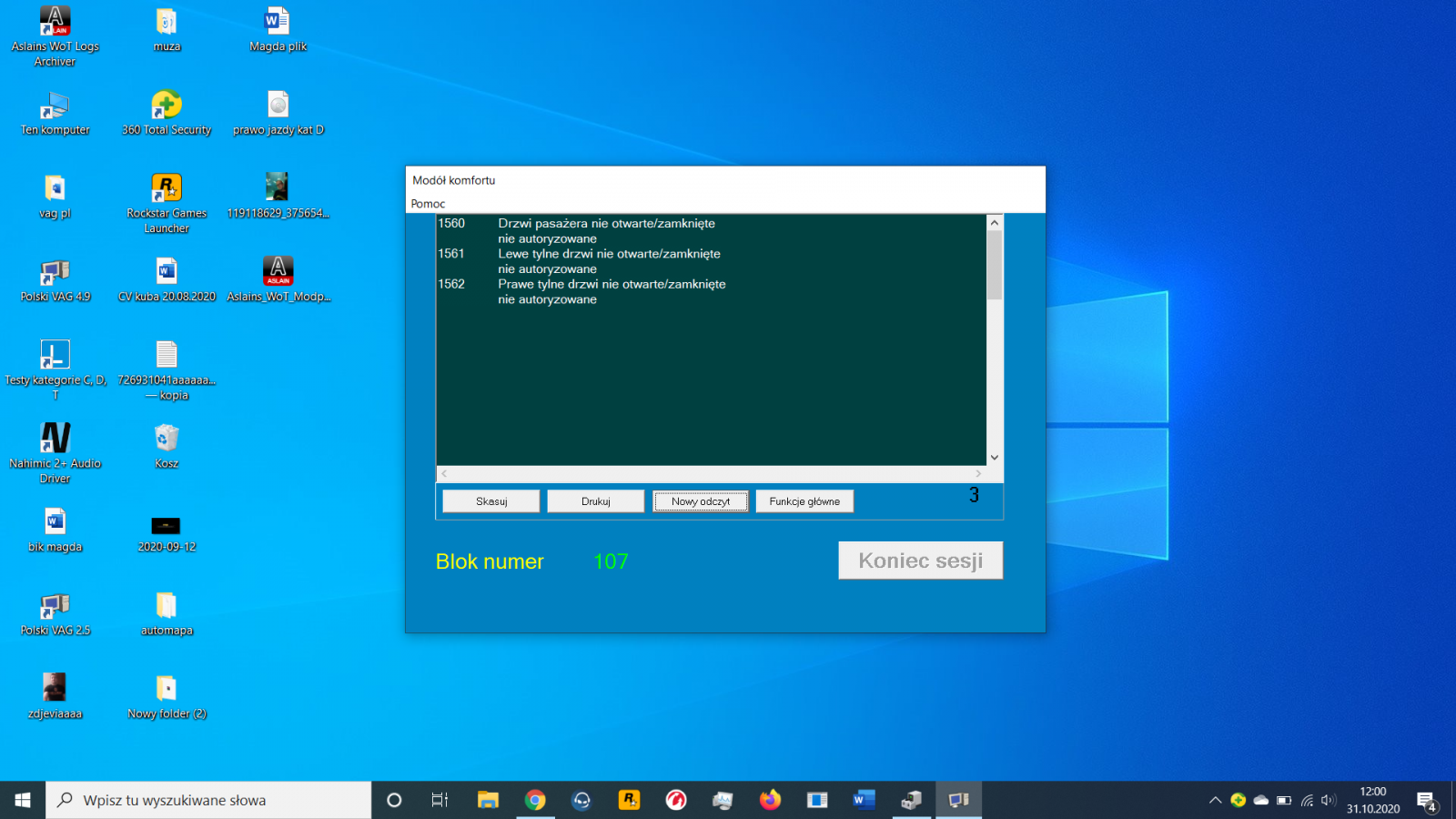Click the Drukuj button
This screenshot has height=819, width=1456.
tap(596, 501)
